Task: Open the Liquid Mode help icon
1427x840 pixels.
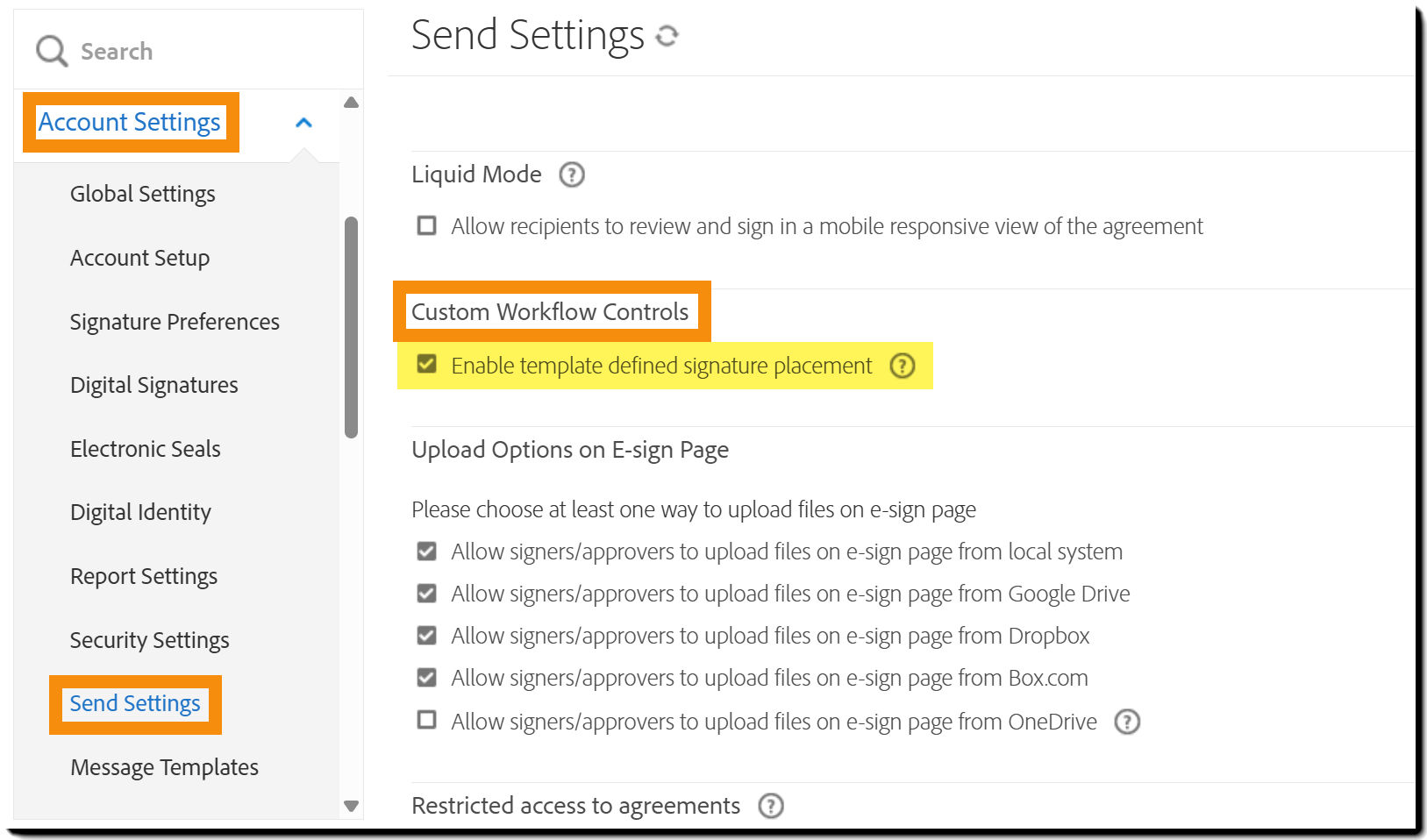Action: pyautogui.click(x=571, y=175)
